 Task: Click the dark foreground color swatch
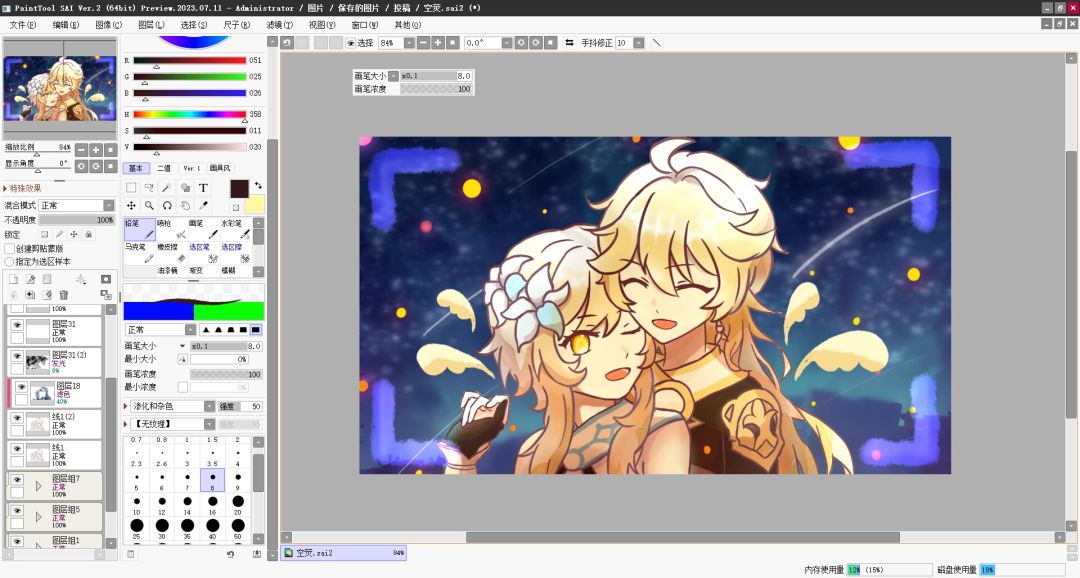click(239, 189)
